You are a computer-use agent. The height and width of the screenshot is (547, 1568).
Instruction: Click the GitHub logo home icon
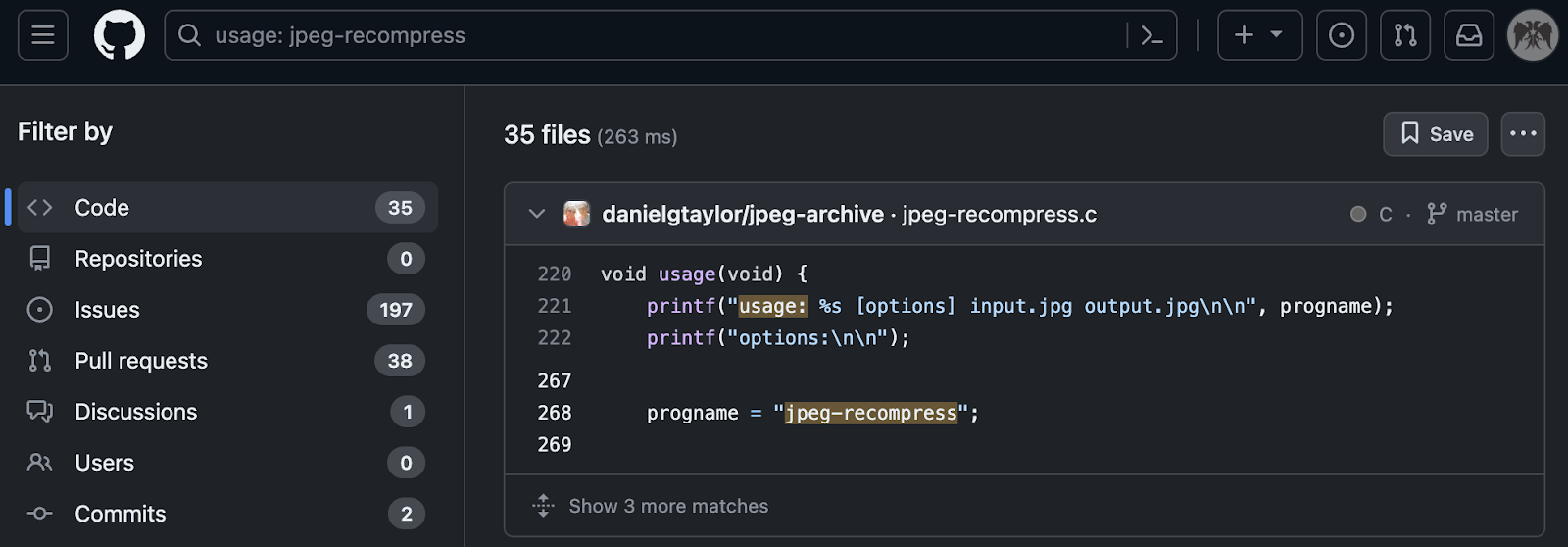coord(119,35)
